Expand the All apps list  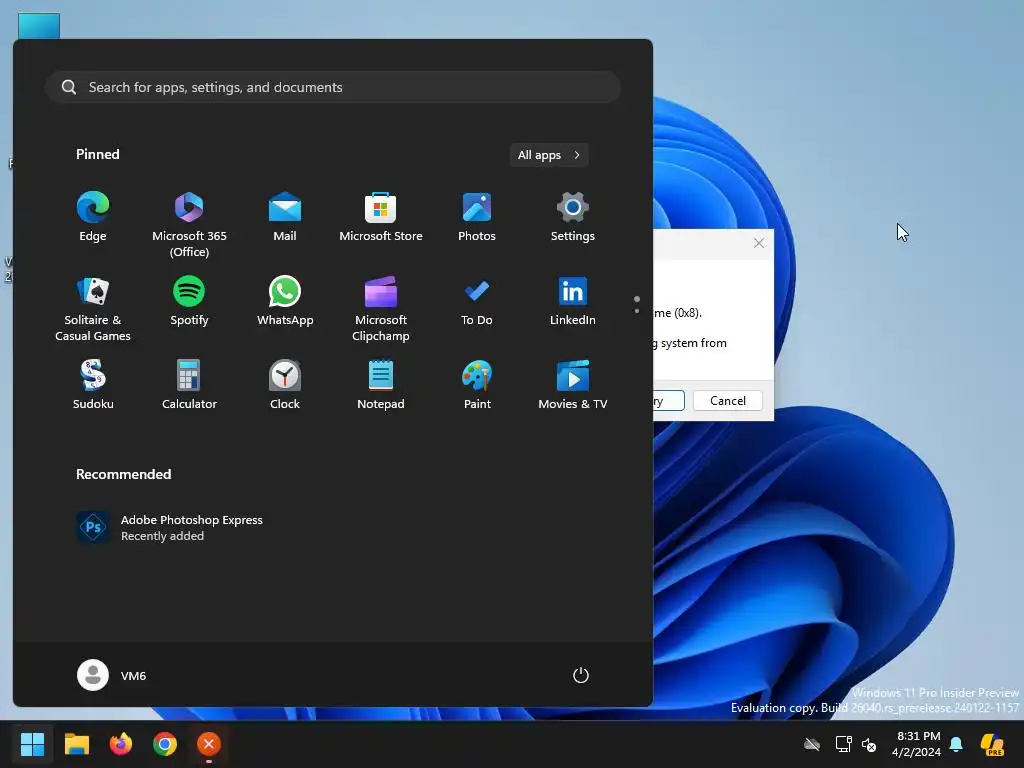click(x=549, y=155)
